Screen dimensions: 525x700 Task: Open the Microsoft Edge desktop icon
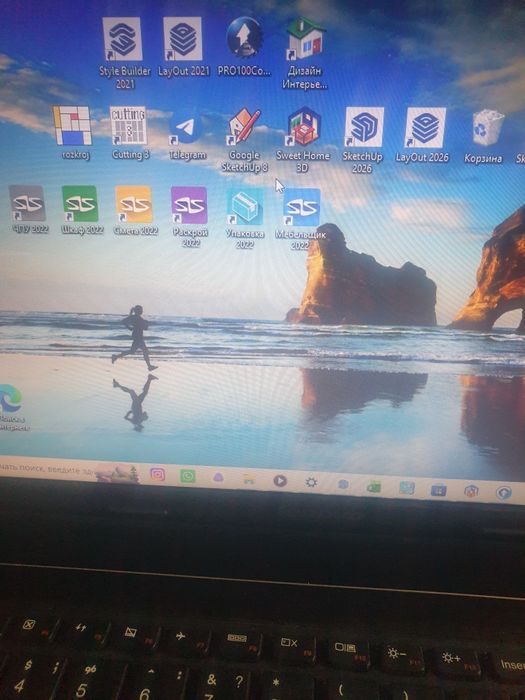(x=10, y=399)
